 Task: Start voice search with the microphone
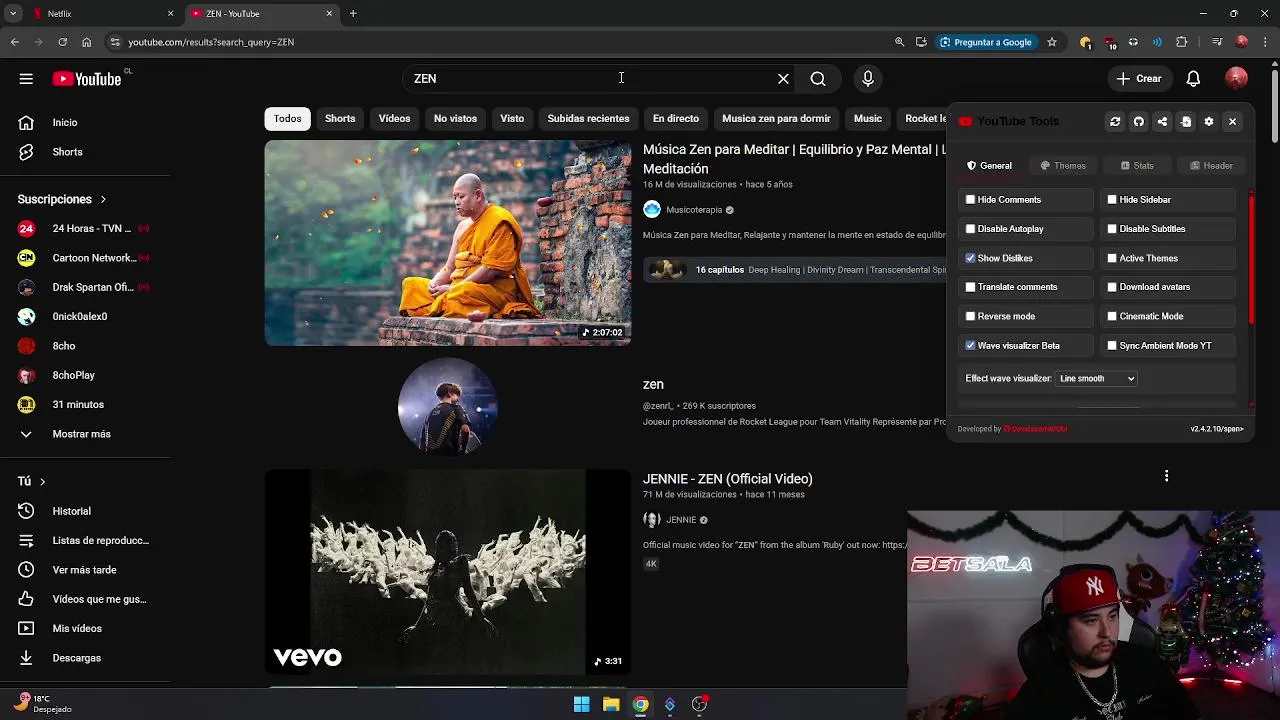pos(868,79)
